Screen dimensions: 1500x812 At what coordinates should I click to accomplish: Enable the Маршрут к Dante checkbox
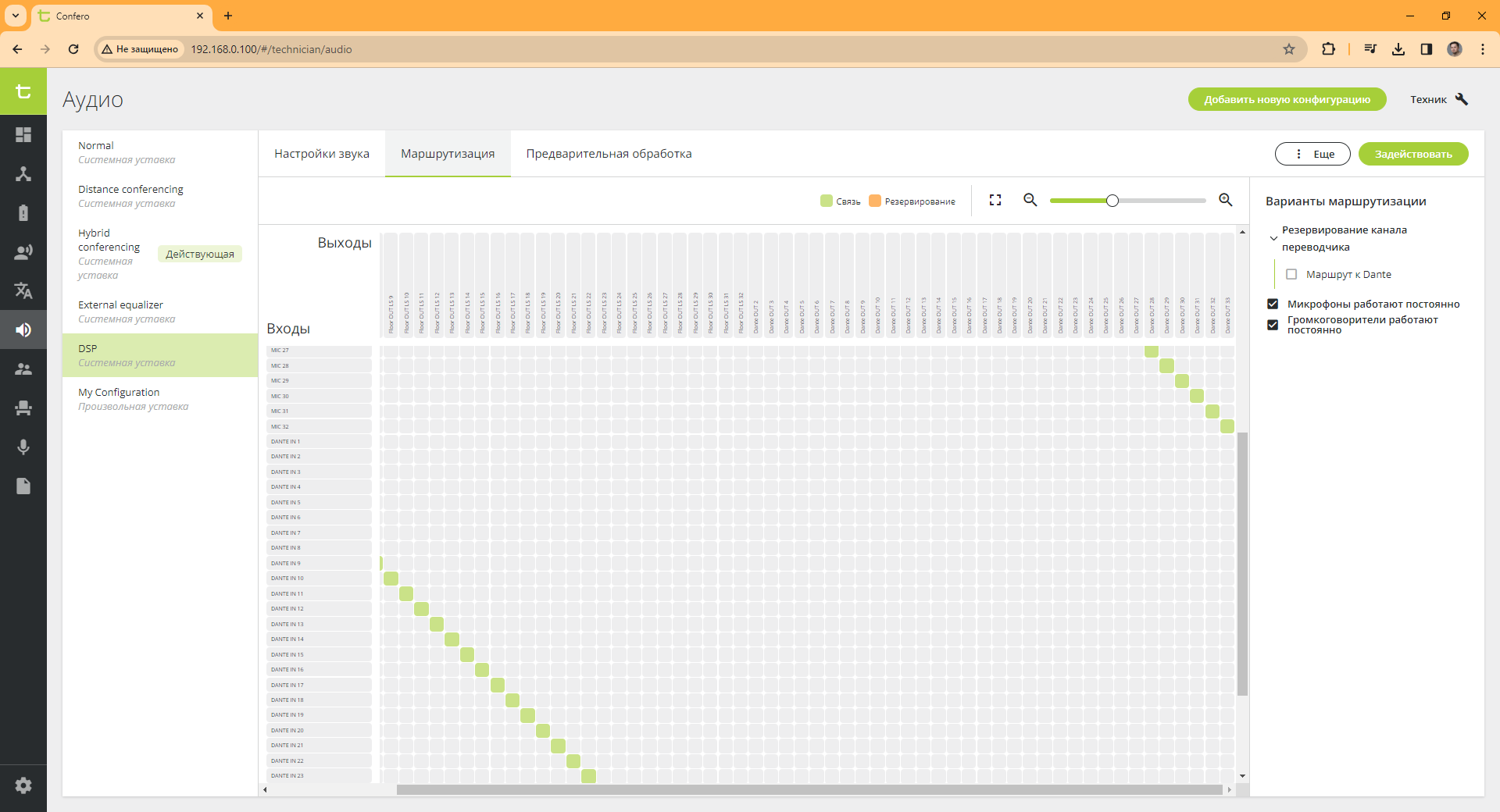1291,275
